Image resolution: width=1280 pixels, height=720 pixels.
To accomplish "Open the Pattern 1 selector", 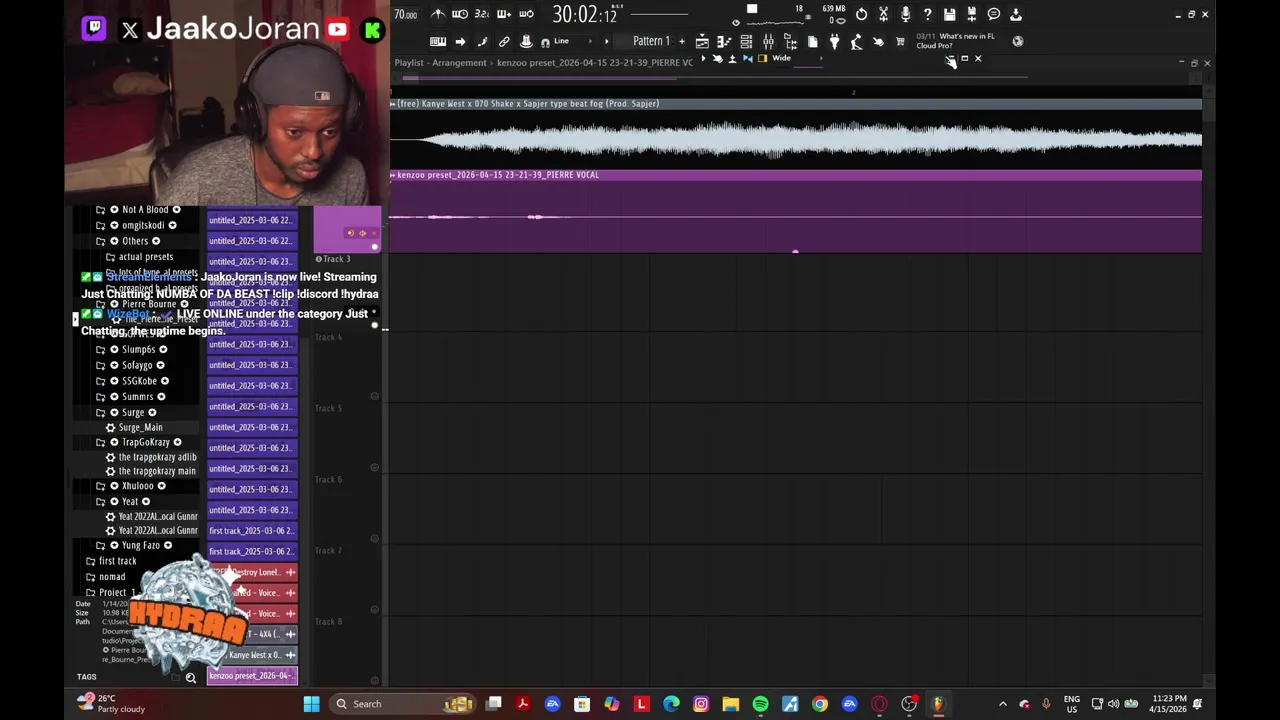I will point(651,41).
